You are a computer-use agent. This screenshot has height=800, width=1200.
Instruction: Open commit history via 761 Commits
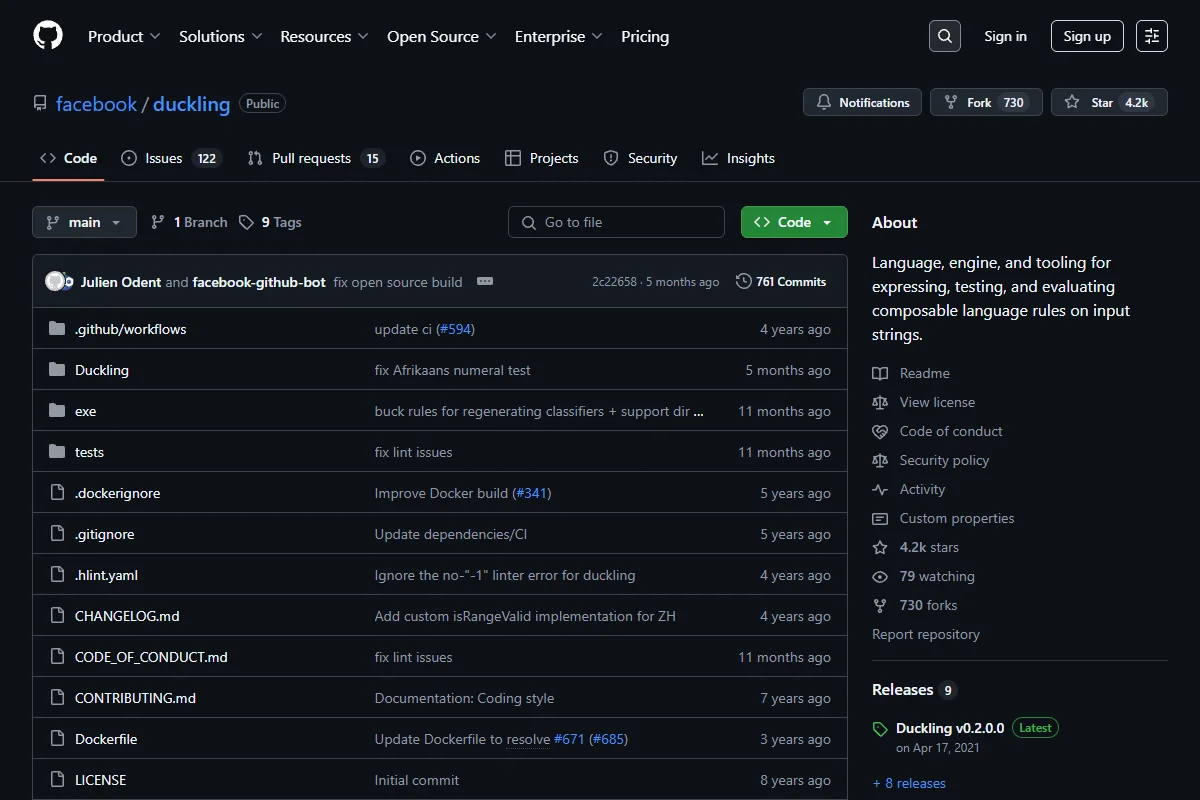(x=781, y=282)
